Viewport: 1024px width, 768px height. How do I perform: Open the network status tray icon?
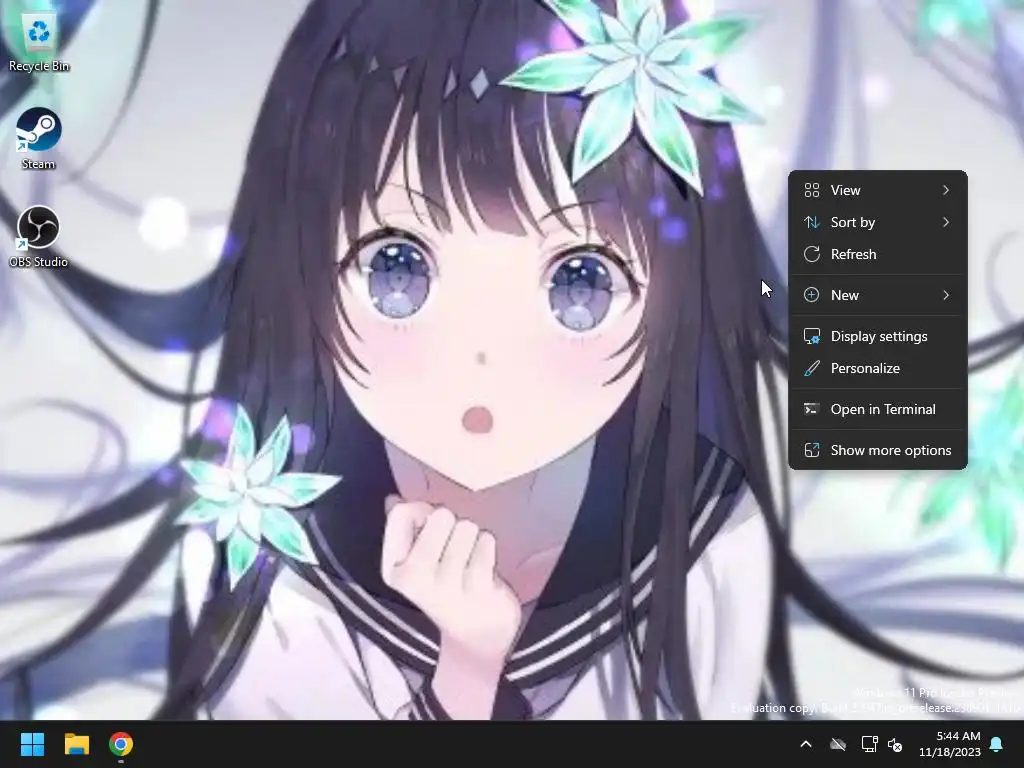[x=869, y=744]
